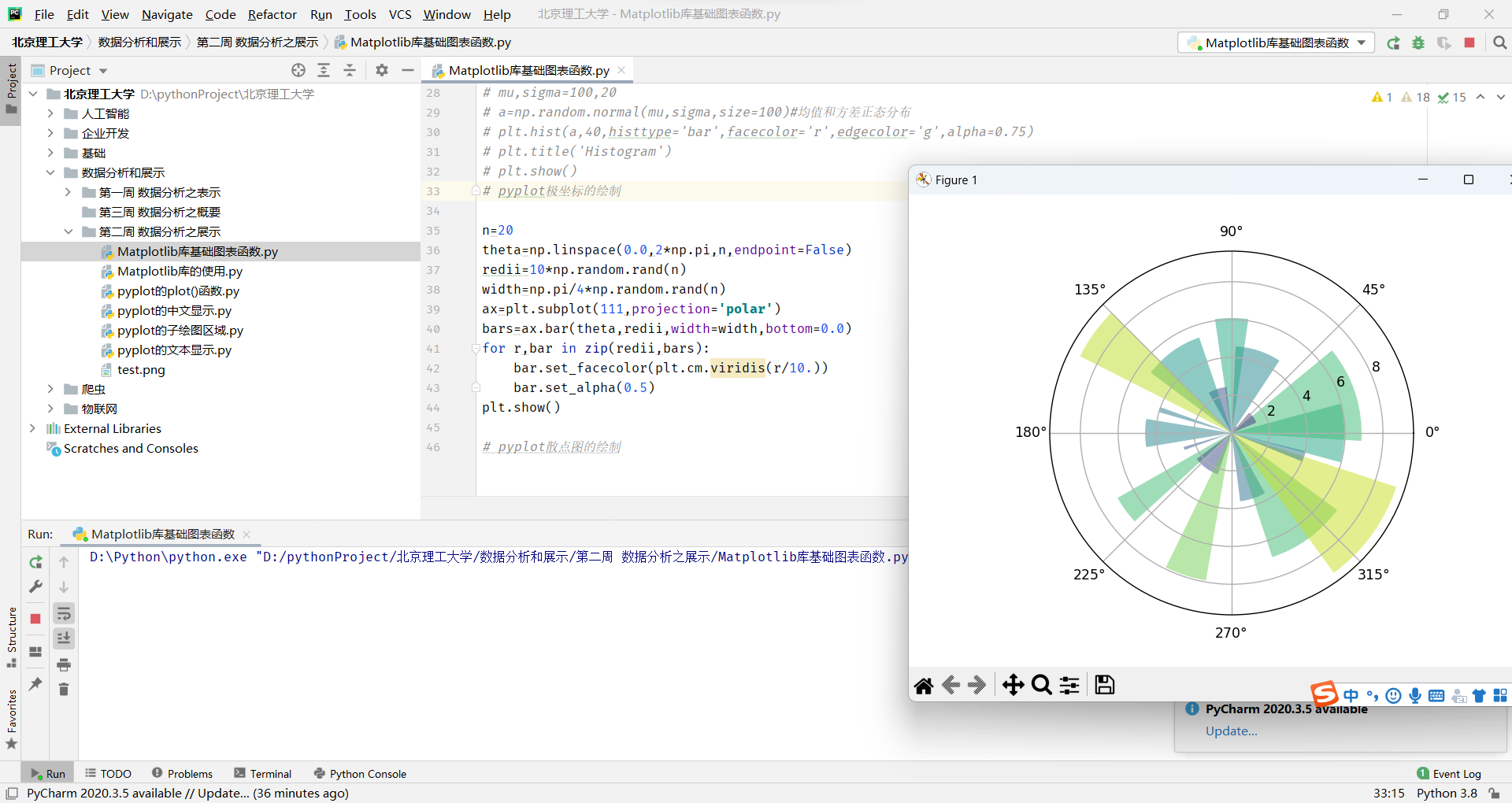Open the File menu
Viewport: 1512px width, 803px height.
(44, 14)
